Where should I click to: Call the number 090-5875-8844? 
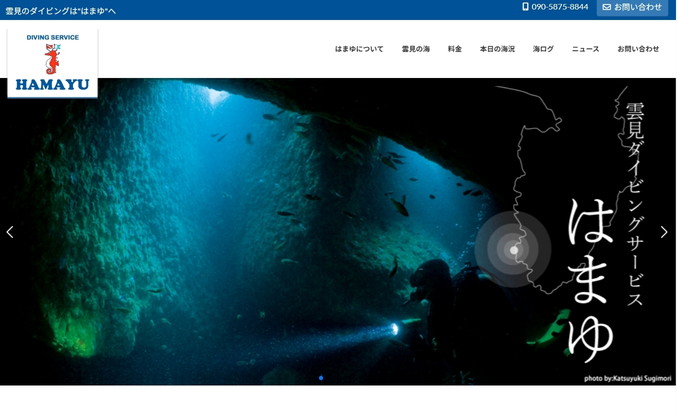click(x=560, y=7)
